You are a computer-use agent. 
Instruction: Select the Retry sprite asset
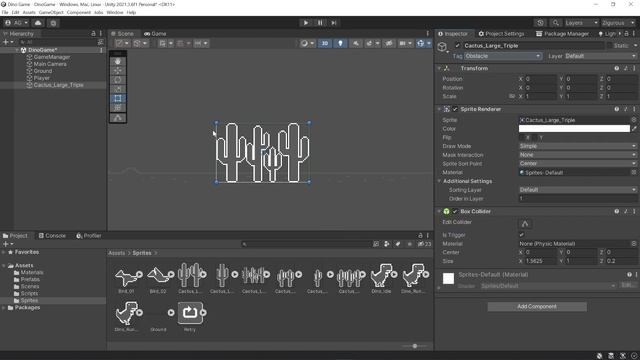tap(190, 316)
